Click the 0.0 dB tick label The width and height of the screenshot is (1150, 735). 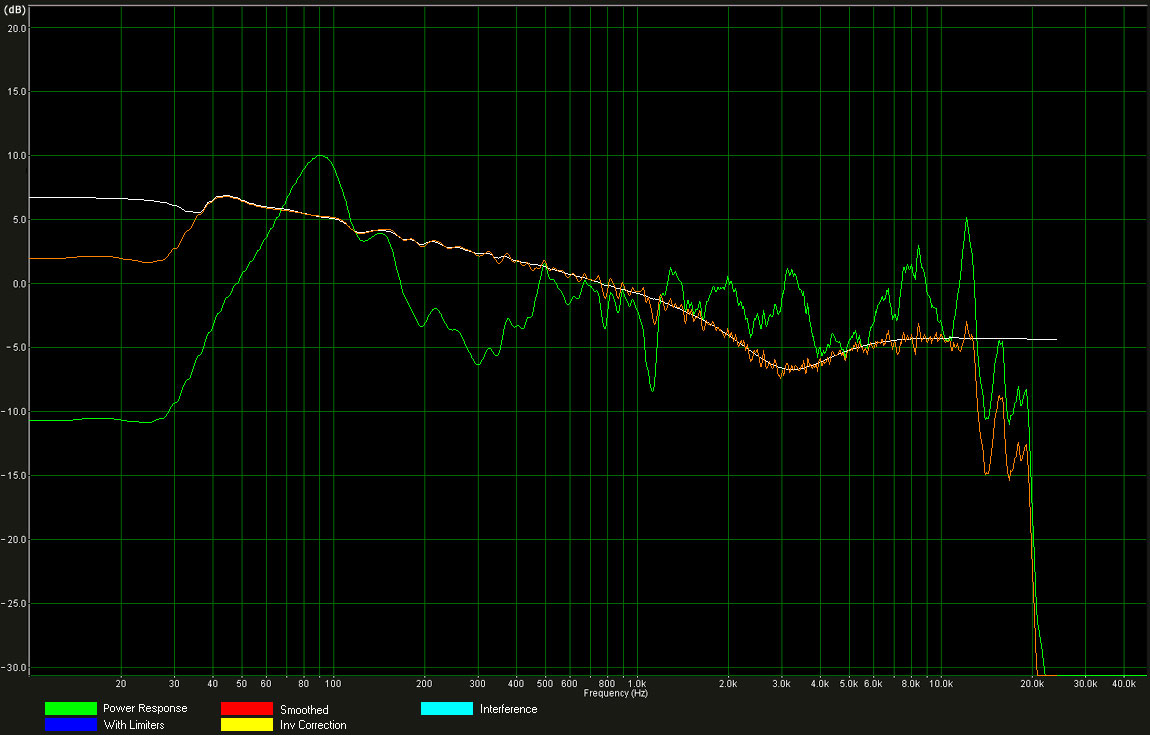tap(18, 284)
